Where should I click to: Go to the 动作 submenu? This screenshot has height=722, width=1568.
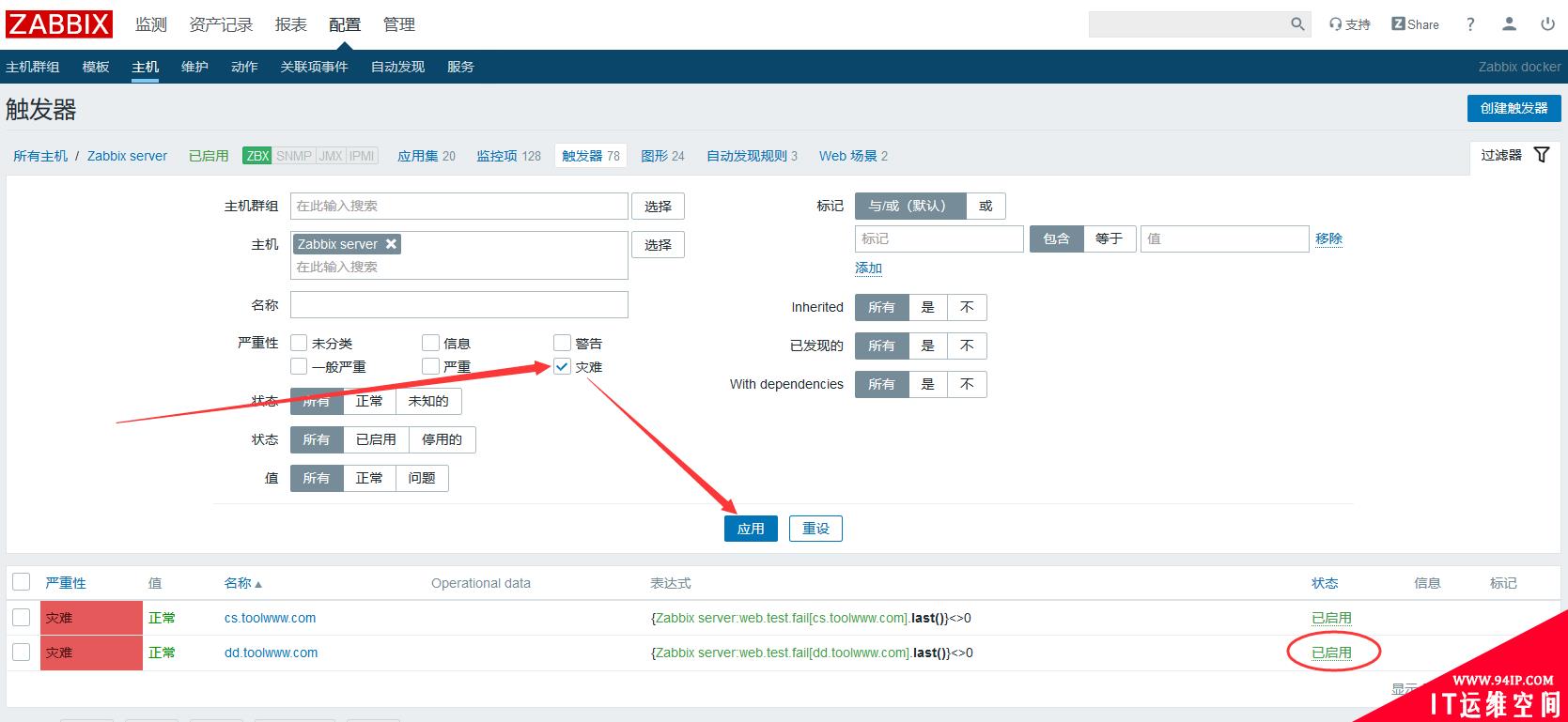coord(244,67)
